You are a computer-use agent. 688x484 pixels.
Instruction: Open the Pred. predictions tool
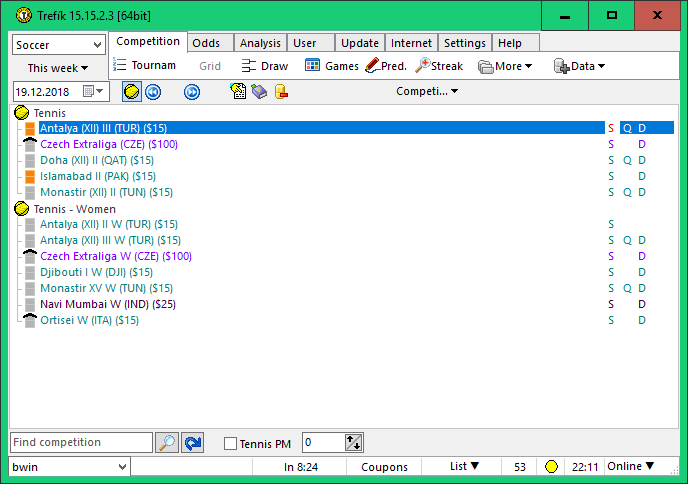[385, 66]
